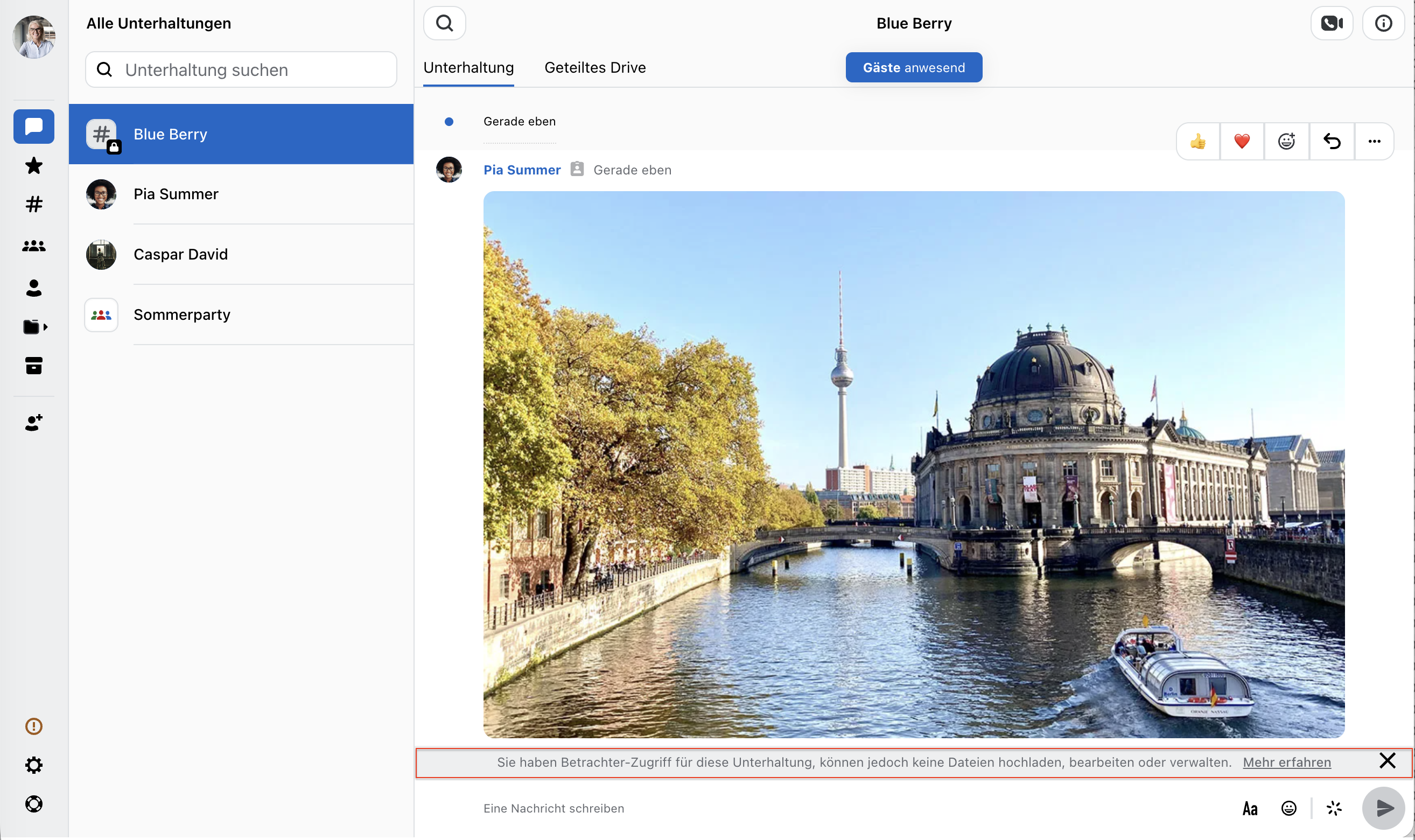Add another emoji reaction
Image resolution: width=1415 pixels, height=840 pixels.
(x=1286, y=142)
